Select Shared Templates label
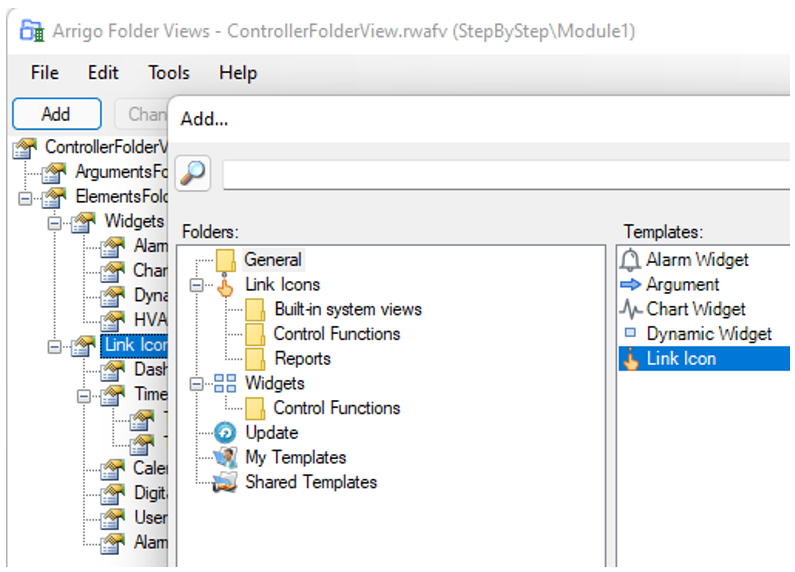 tap(311, 482)
